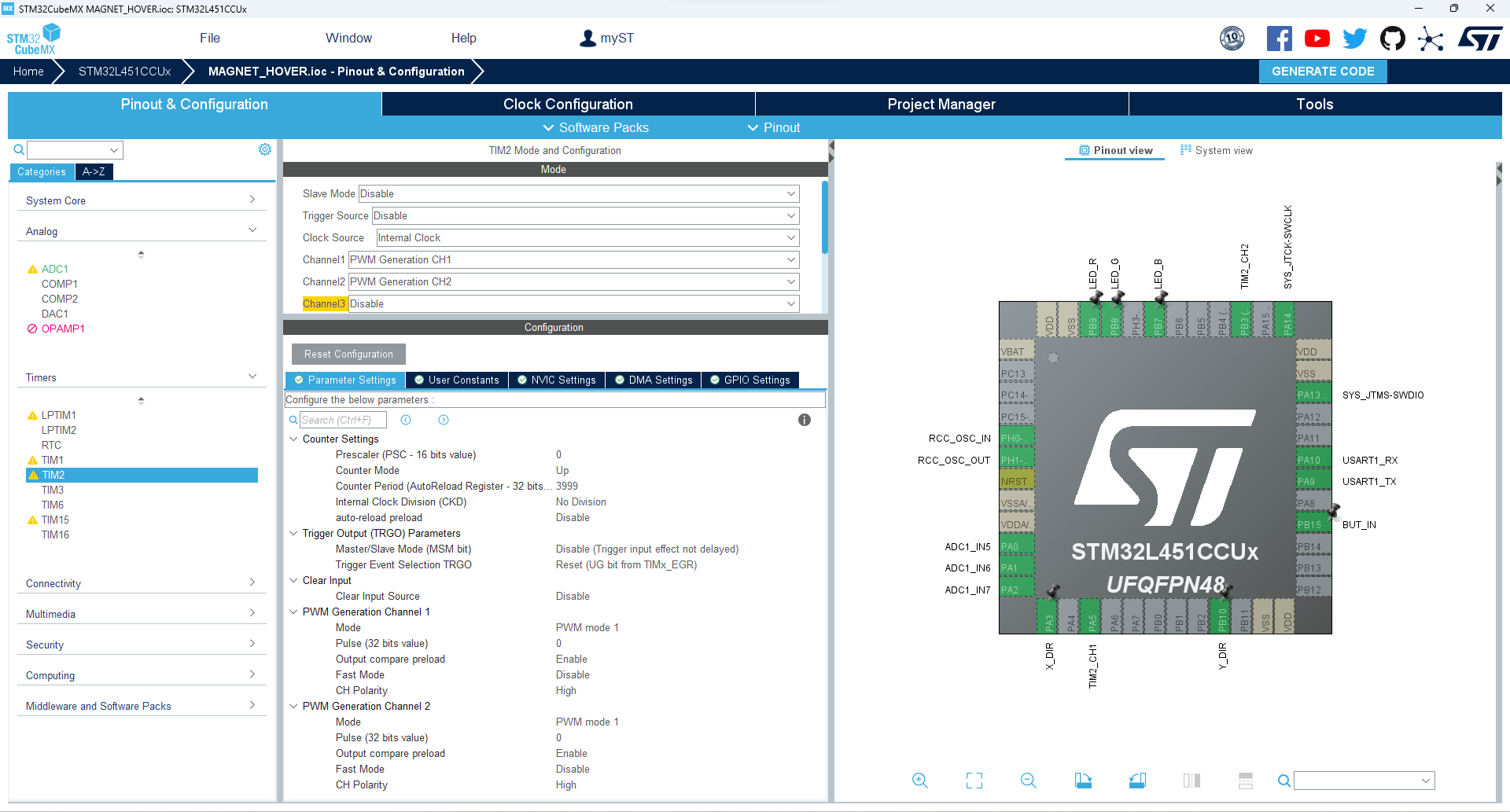Click the GENERATE CODE button
The width and height of the screenshot is (1510, 812).
point(1323,71)
